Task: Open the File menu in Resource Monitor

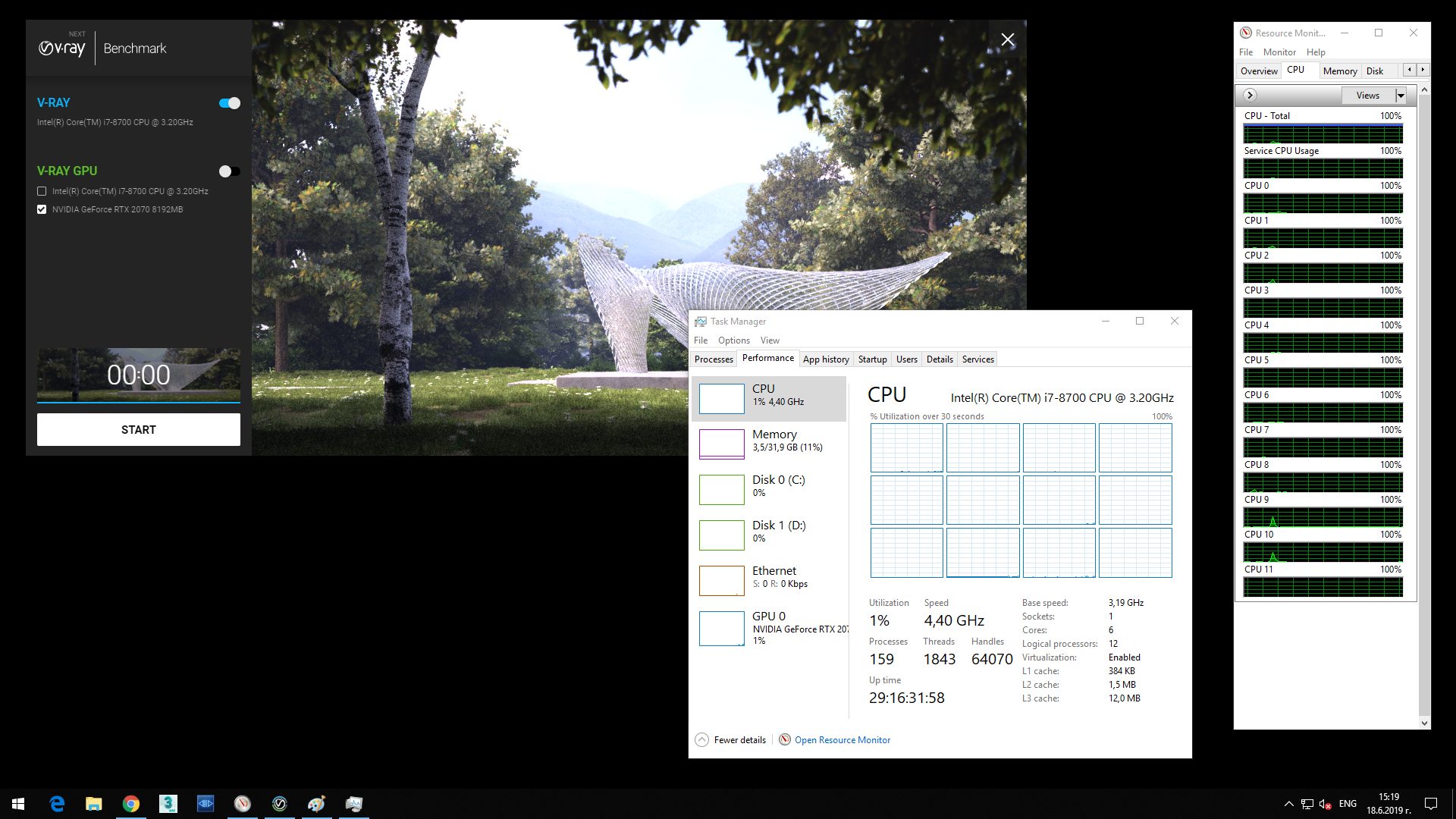Action: coord(1246,52)
